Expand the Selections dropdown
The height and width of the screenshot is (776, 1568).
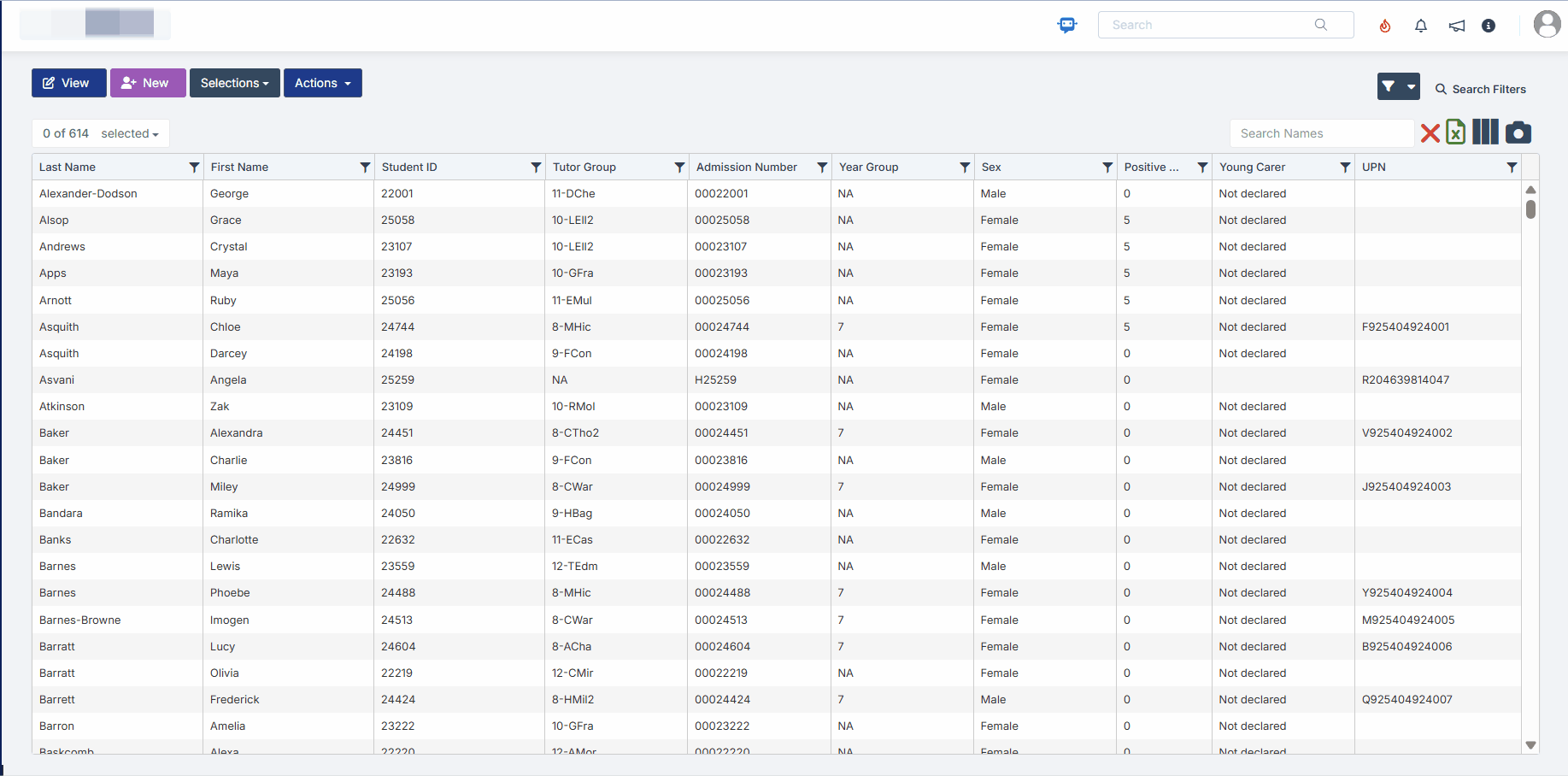coord(235,83)
